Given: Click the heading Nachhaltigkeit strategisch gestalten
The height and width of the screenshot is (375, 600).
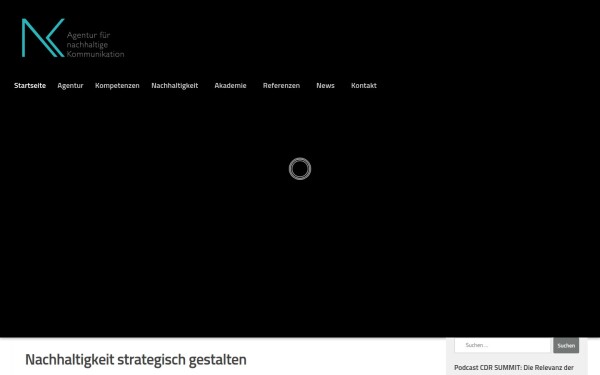Looking at the screenshot, I should click(x=136, y=360).
